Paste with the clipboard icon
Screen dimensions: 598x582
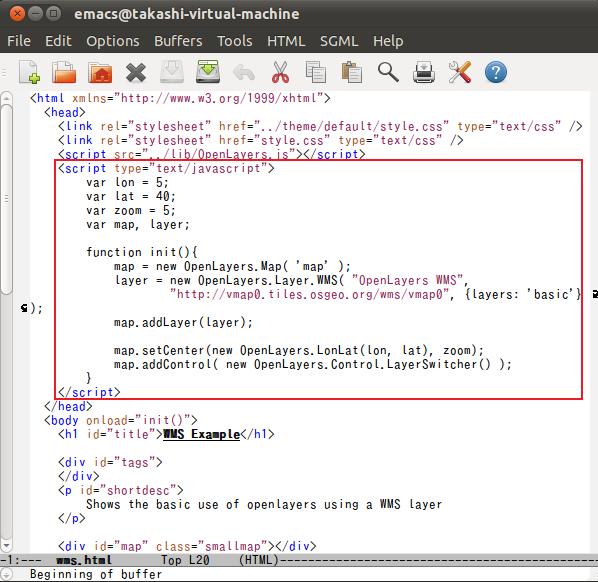click(x=352, y=72)
